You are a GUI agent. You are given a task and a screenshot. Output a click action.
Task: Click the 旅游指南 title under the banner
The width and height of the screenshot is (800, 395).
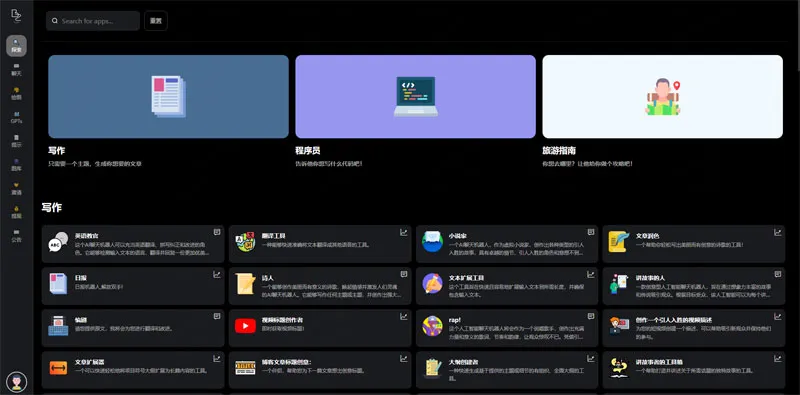pyautogui.click(x=559, y=151)
